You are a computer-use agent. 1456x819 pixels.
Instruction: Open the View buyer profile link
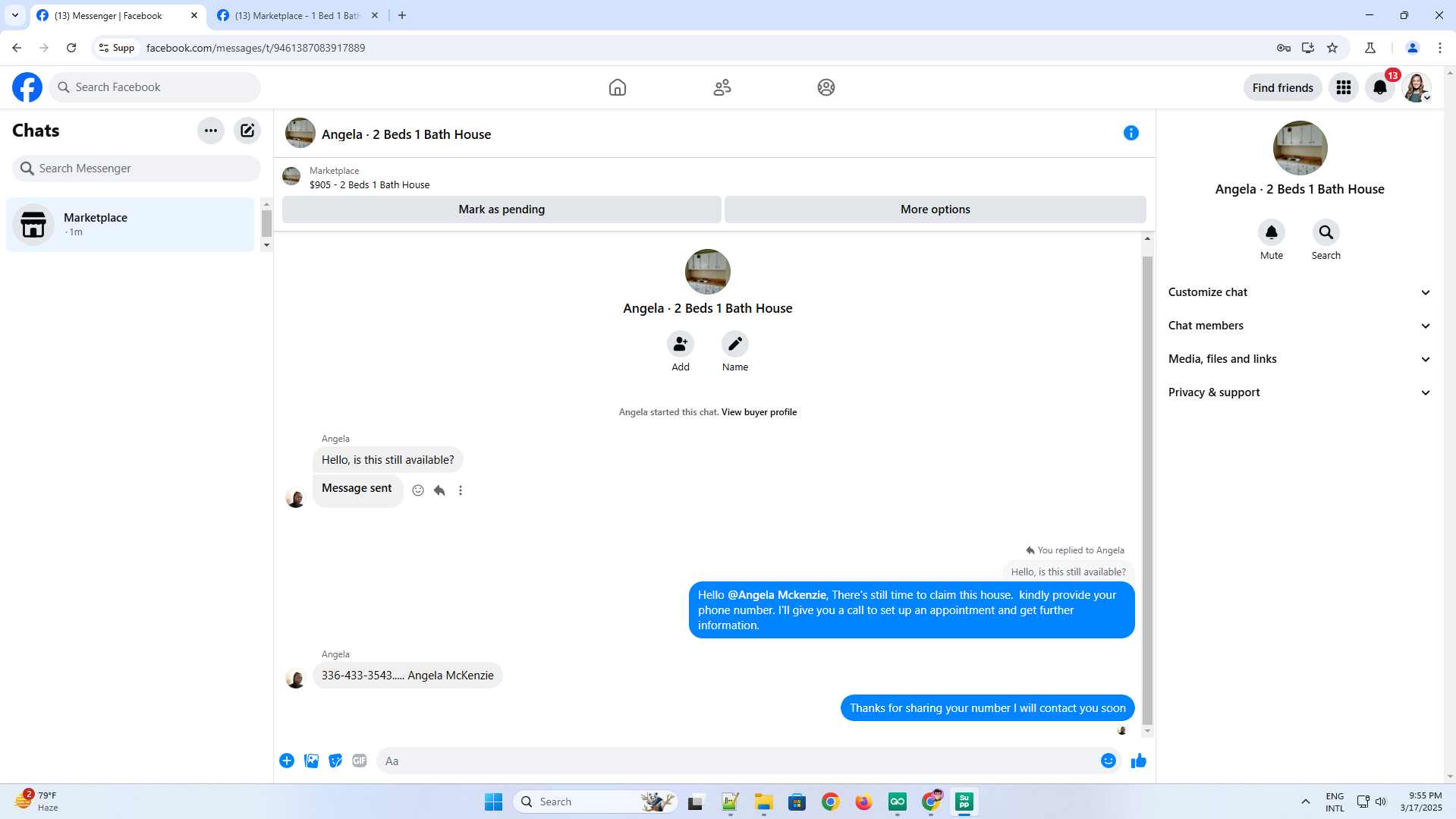point(759,412)
